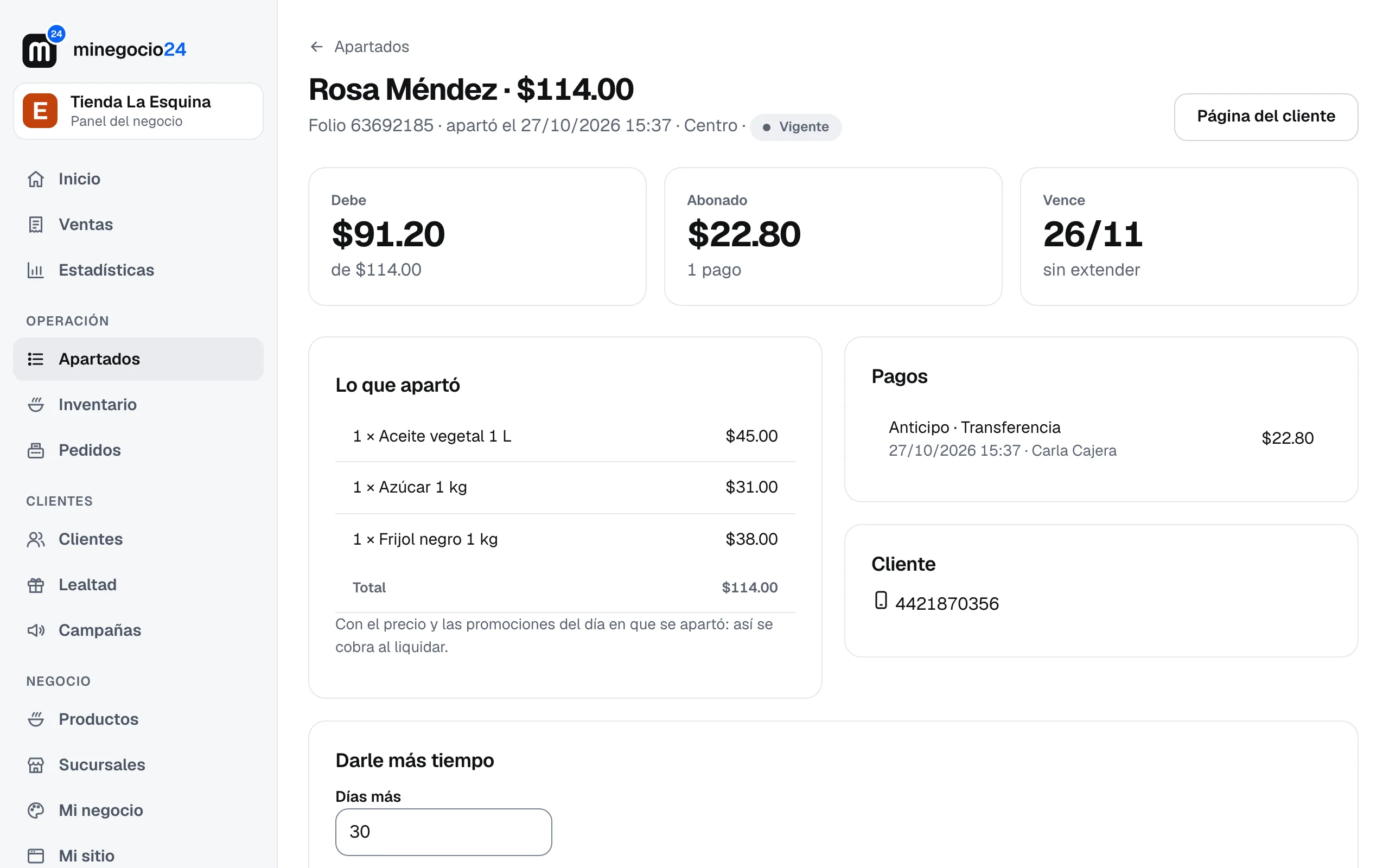Image resolution: width=1389 pixels, height=868 pixels.
Task: Focus the Días más input field
Action: coord(443,832)
